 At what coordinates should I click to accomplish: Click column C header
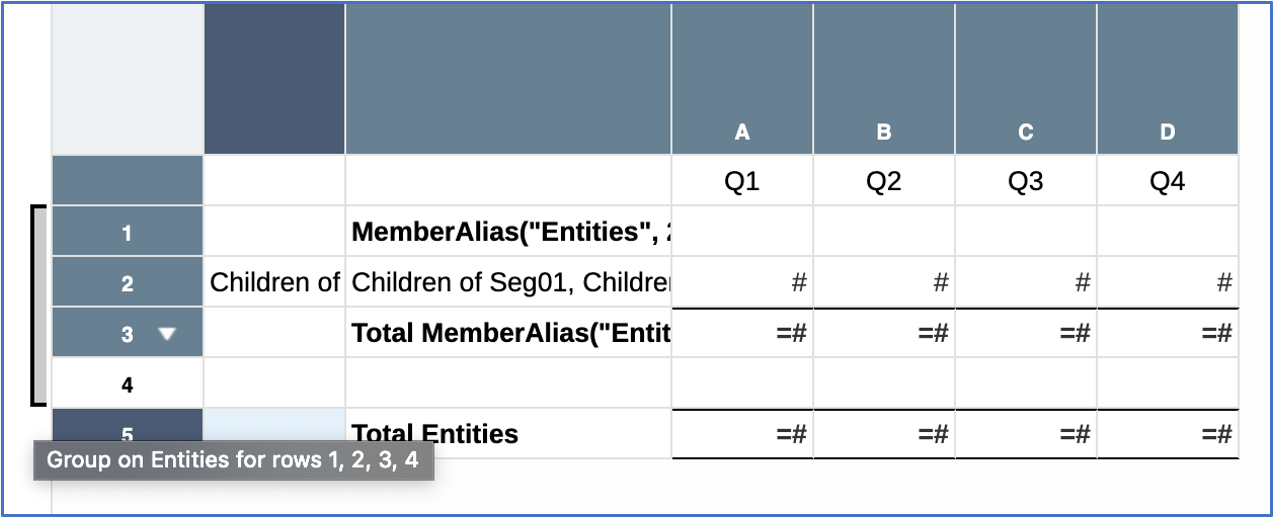pos(1026,131)
